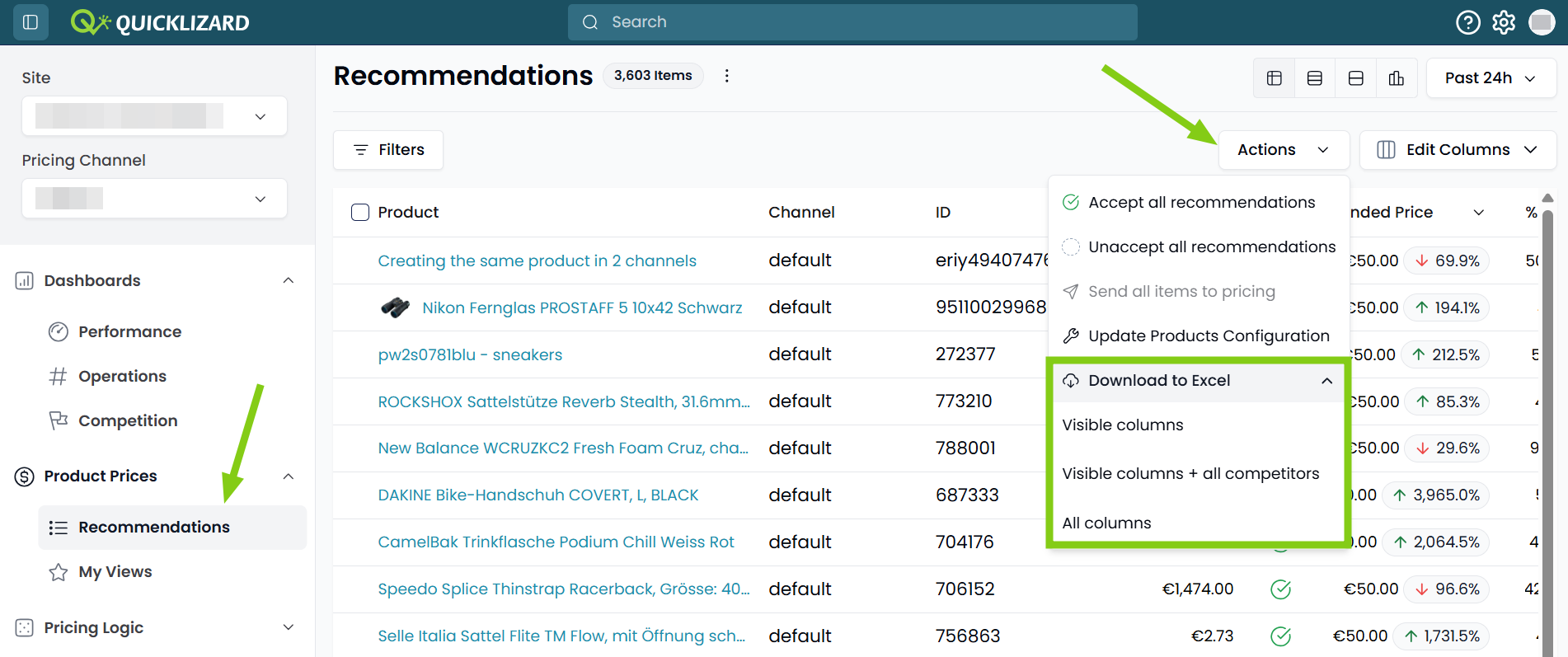Image resolution: width=1568 pixels, height=657 pixels.
Task: Click the Channel column header
Action: (x=801, y=212)
